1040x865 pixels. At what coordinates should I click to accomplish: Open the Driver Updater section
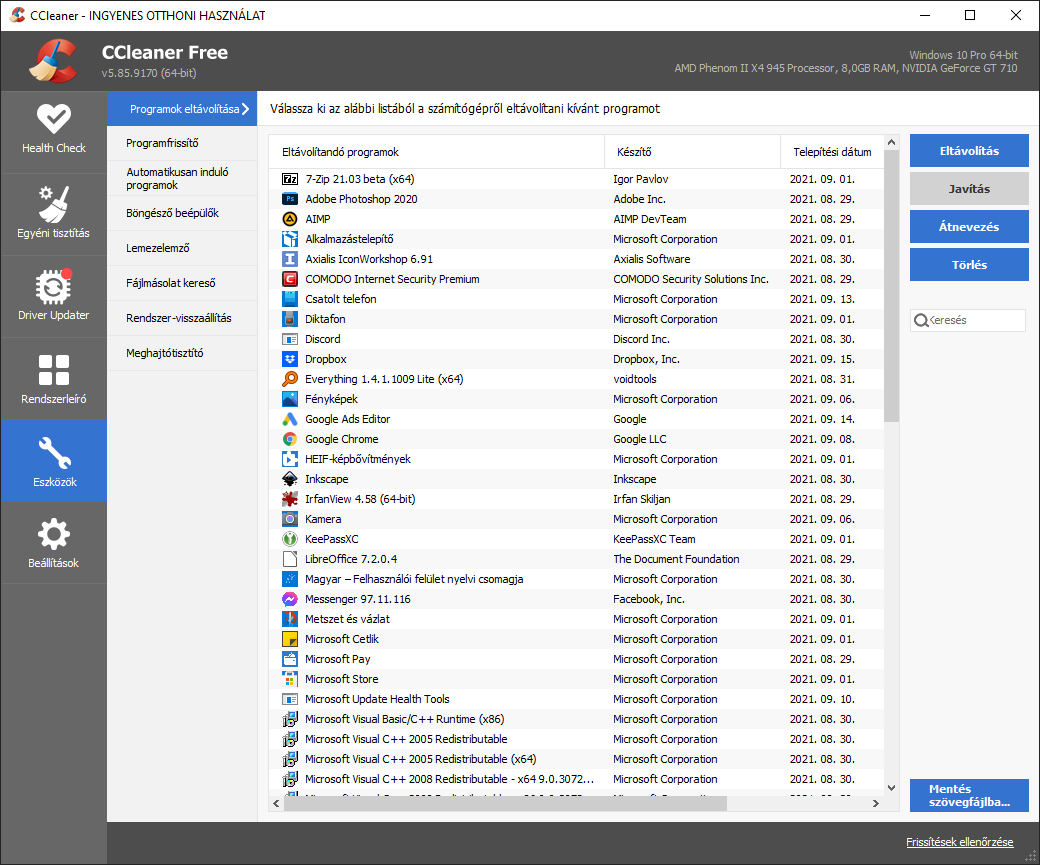pos(54,297)
